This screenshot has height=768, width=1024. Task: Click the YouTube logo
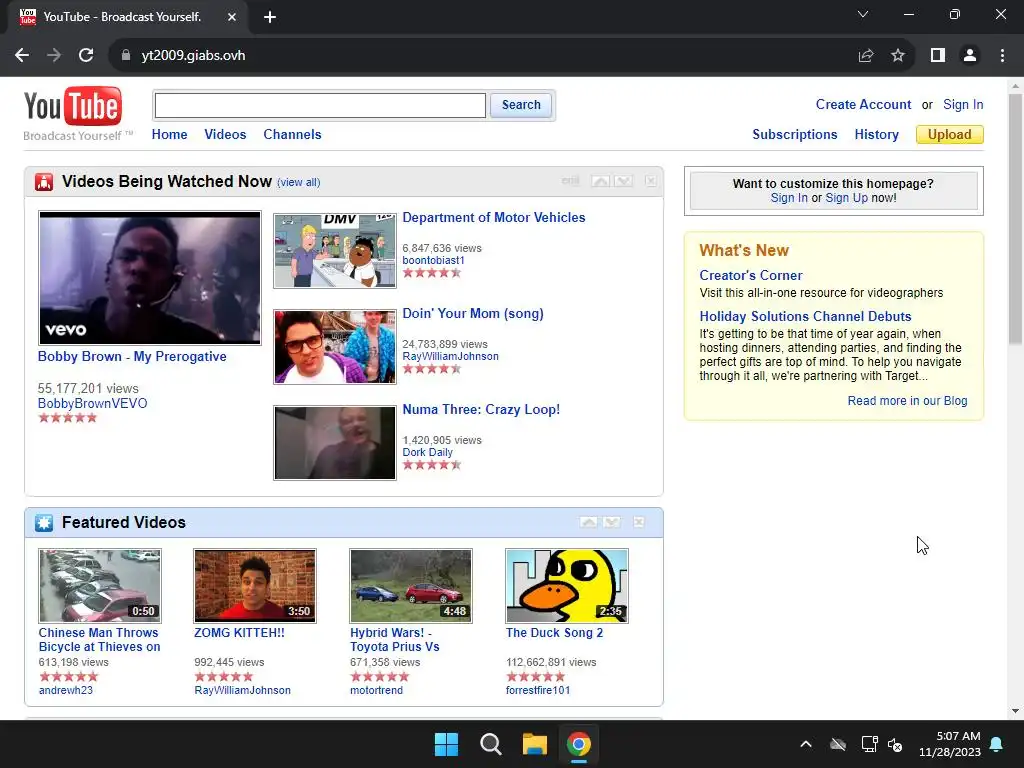72,106
